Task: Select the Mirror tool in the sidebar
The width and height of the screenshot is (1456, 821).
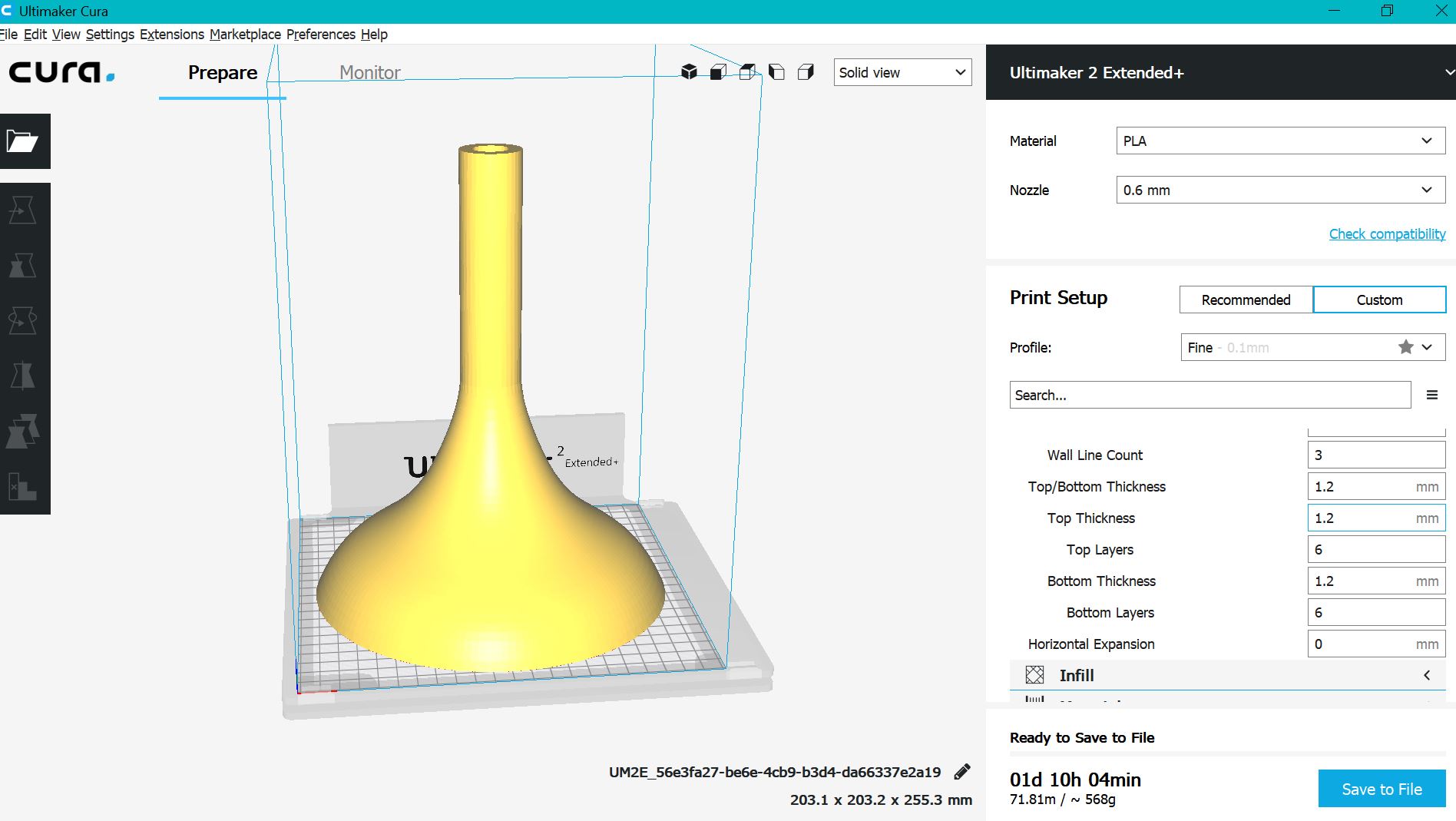Action: coord(23,376)
